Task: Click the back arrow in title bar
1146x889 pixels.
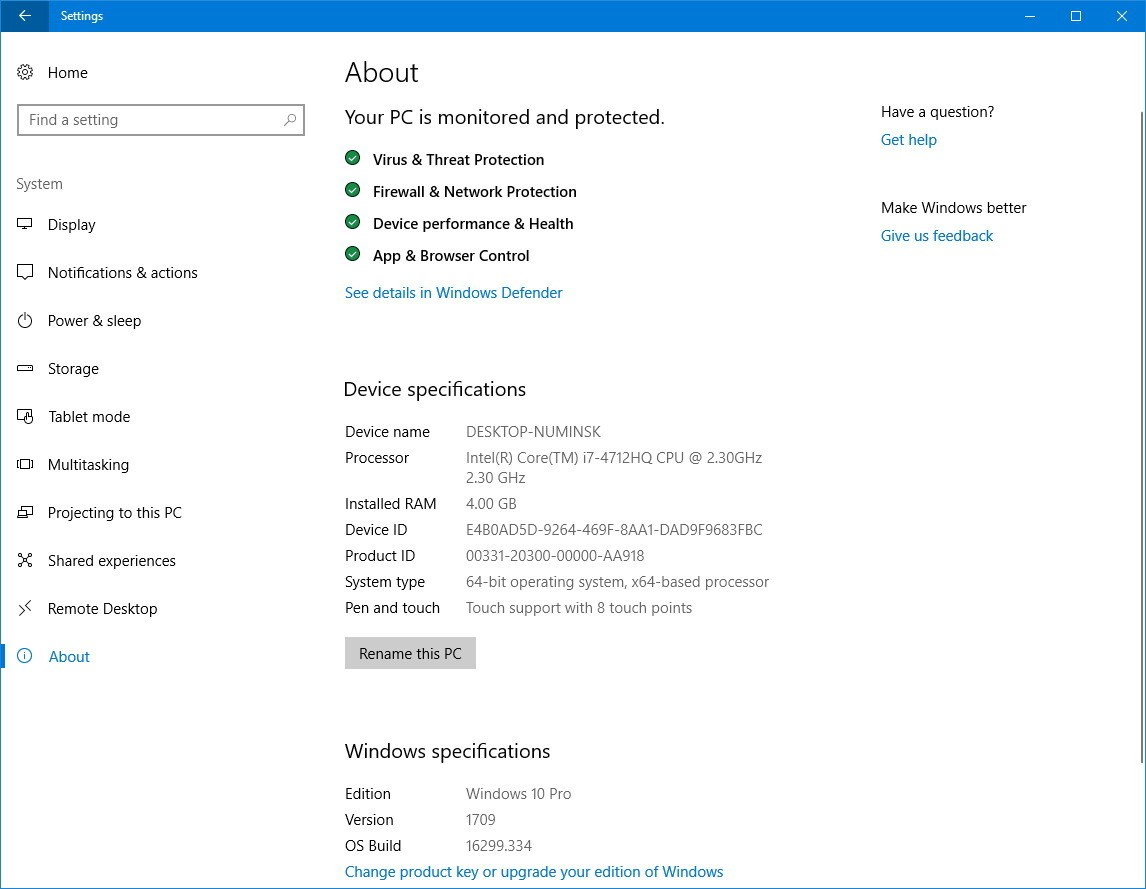Action: tap(24, 15)
